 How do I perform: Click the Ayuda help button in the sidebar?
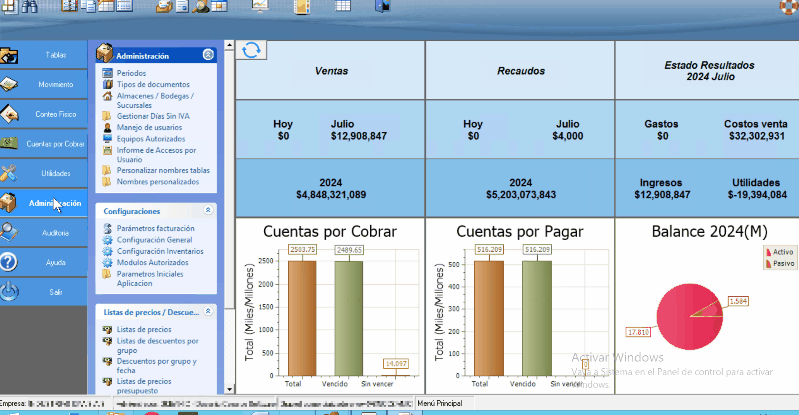[x=55, y=262]
